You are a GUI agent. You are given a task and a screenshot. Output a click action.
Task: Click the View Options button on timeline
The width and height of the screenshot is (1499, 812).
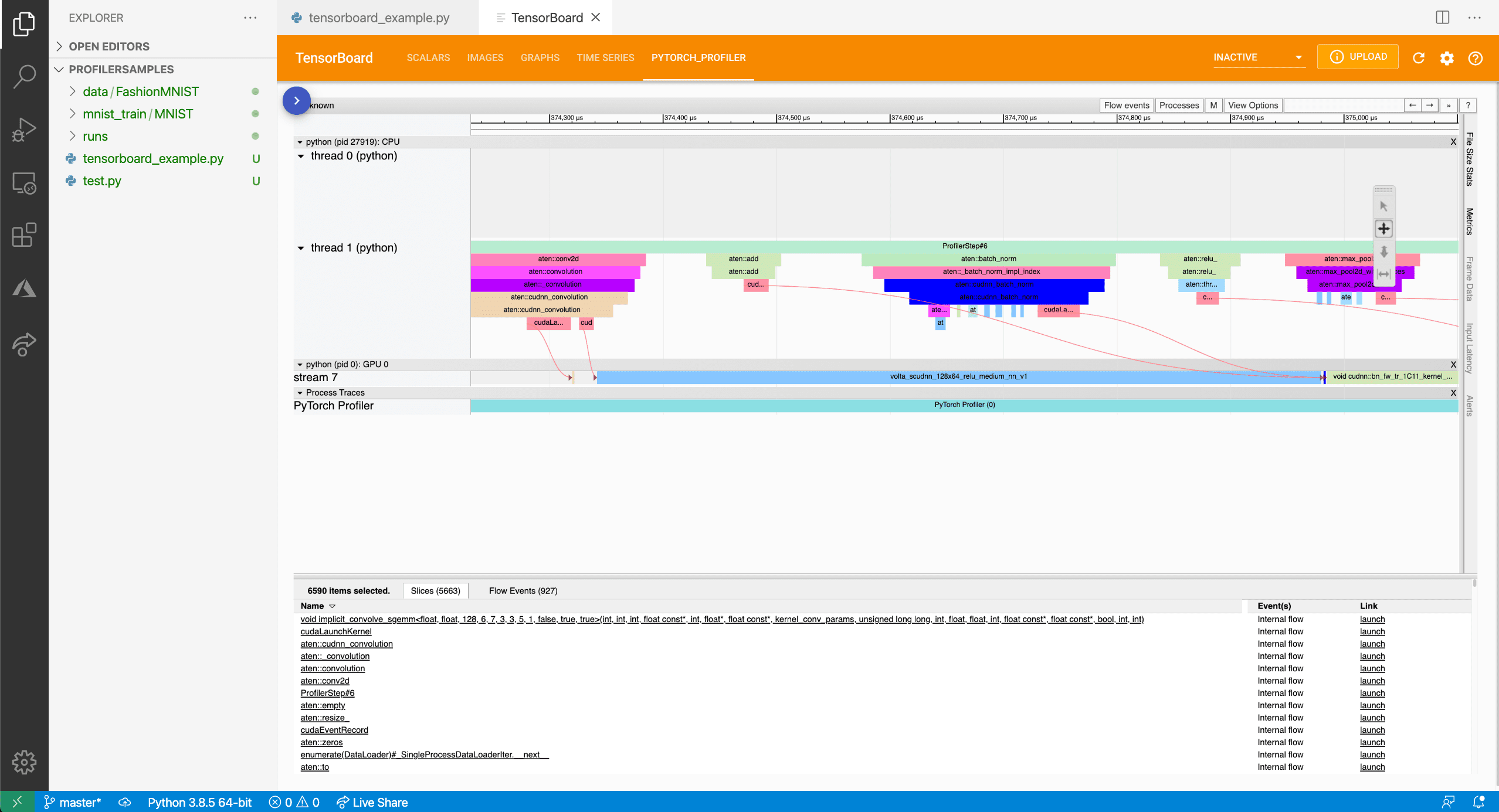(x=1253, y=105)
